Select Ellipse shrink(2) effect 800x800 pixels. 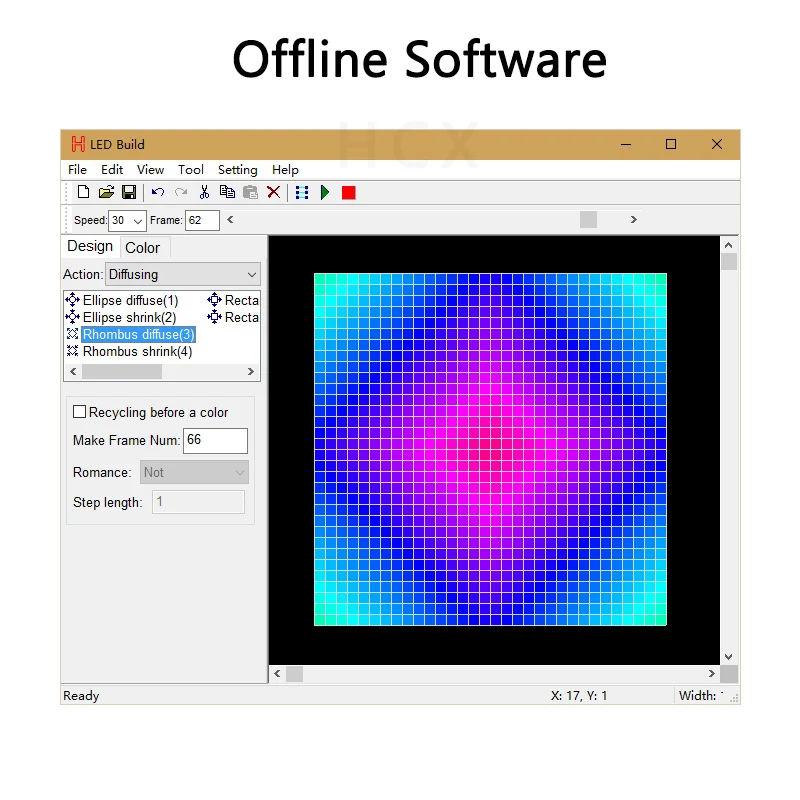pos(129,317)
